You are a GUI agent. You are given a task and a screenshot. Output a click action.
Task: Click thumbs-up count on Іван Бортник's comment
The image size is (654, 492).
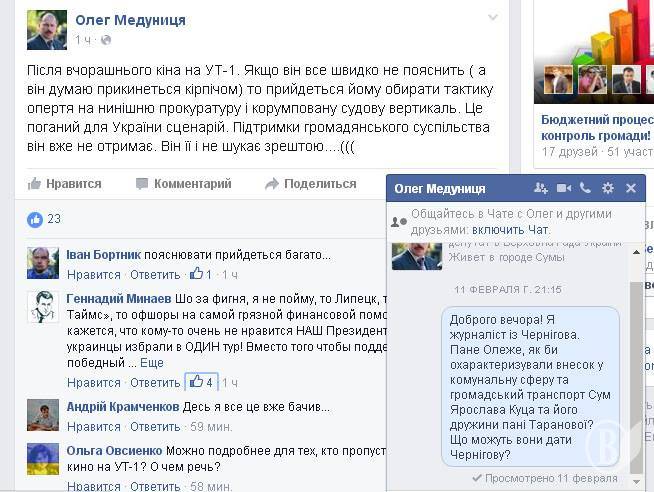pos(201,274)
